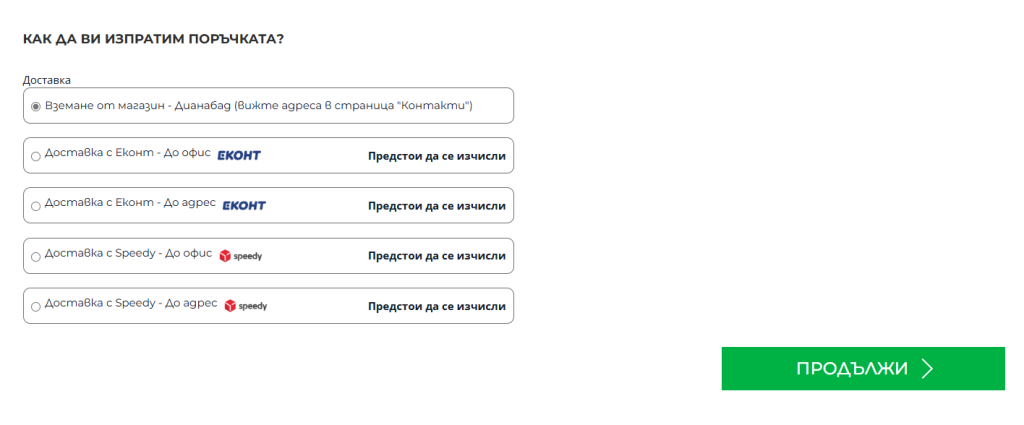Screen dimensions: 1024x425
Task: Click the Speedy logo in address delivery option
Action: click(246, 306)
